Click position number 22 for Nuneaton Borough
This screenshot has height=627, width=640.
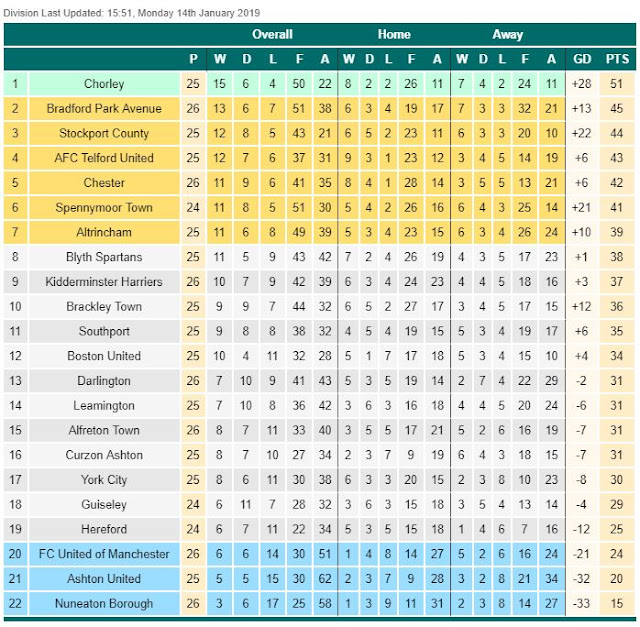[x=15, y=603]
